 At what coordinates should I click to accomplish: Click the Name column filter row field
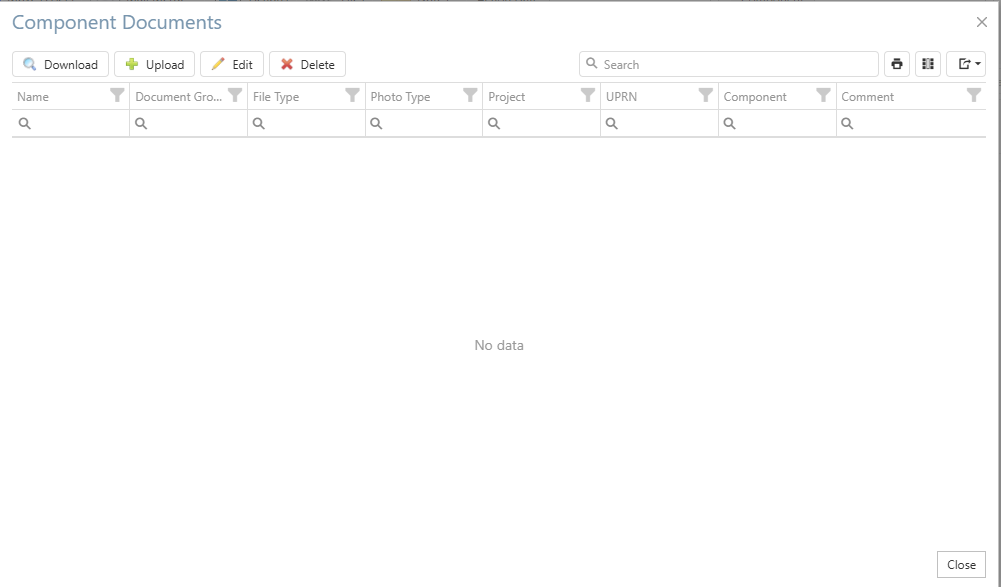point(78,124)
